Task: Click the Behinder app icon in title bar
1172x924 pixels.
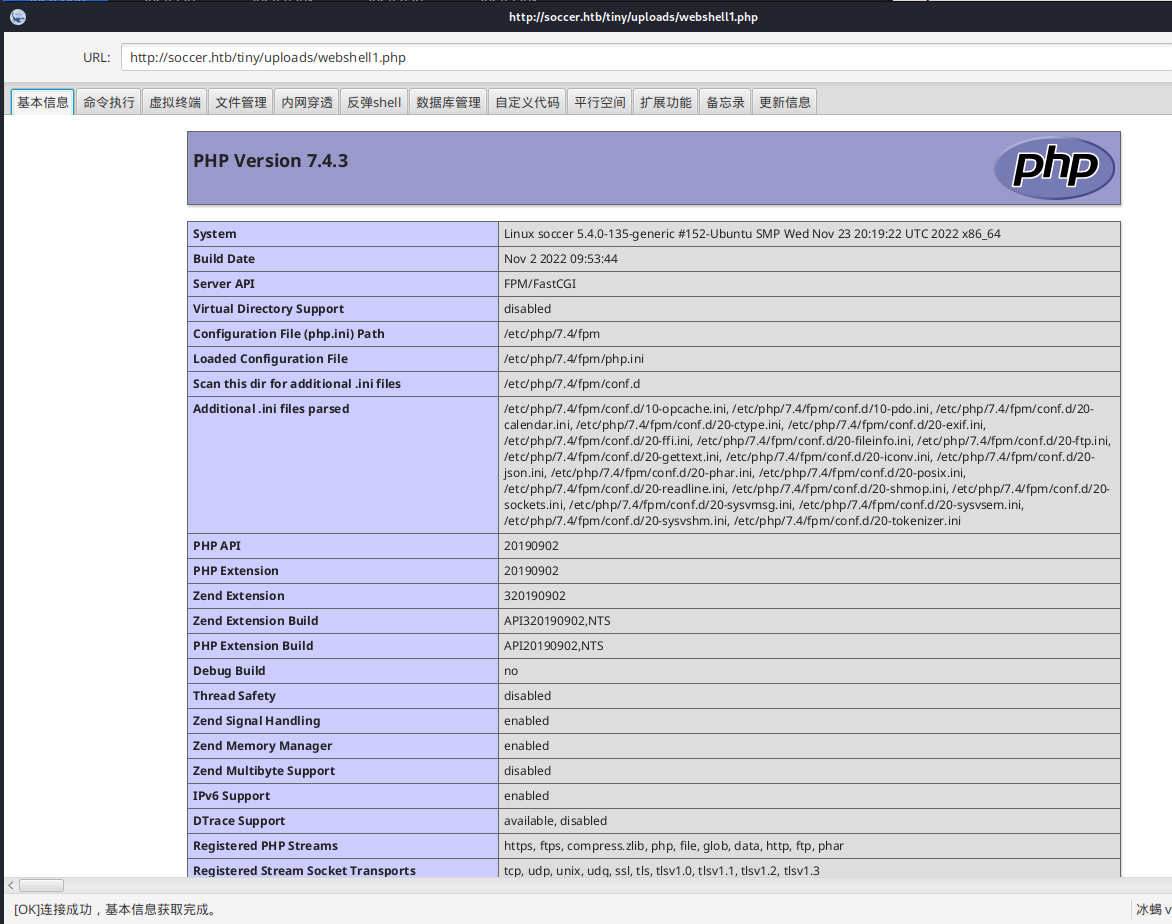Action: tap(18, 16)
